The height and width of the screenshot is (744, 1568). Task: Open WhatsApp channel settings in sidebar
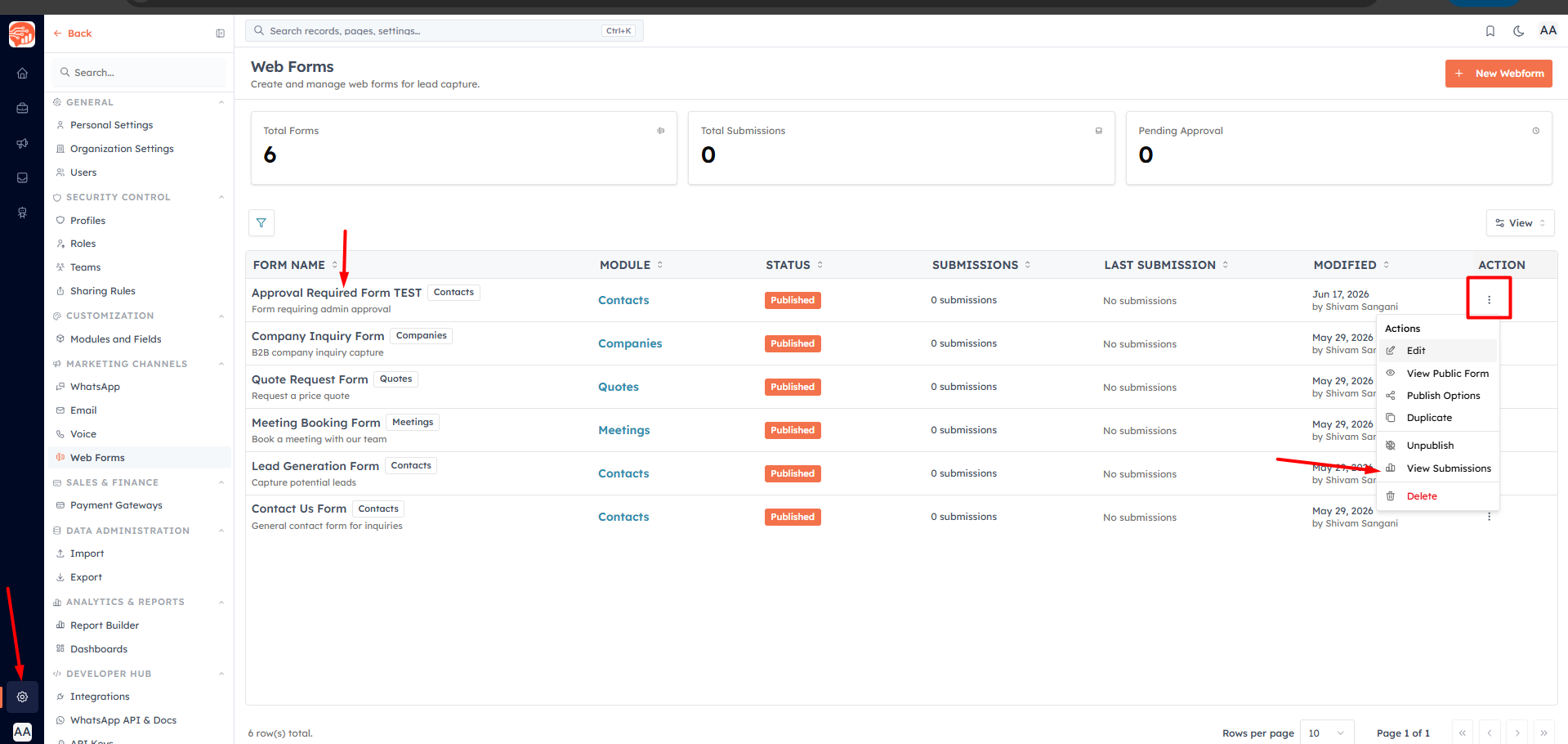[95, 387]
